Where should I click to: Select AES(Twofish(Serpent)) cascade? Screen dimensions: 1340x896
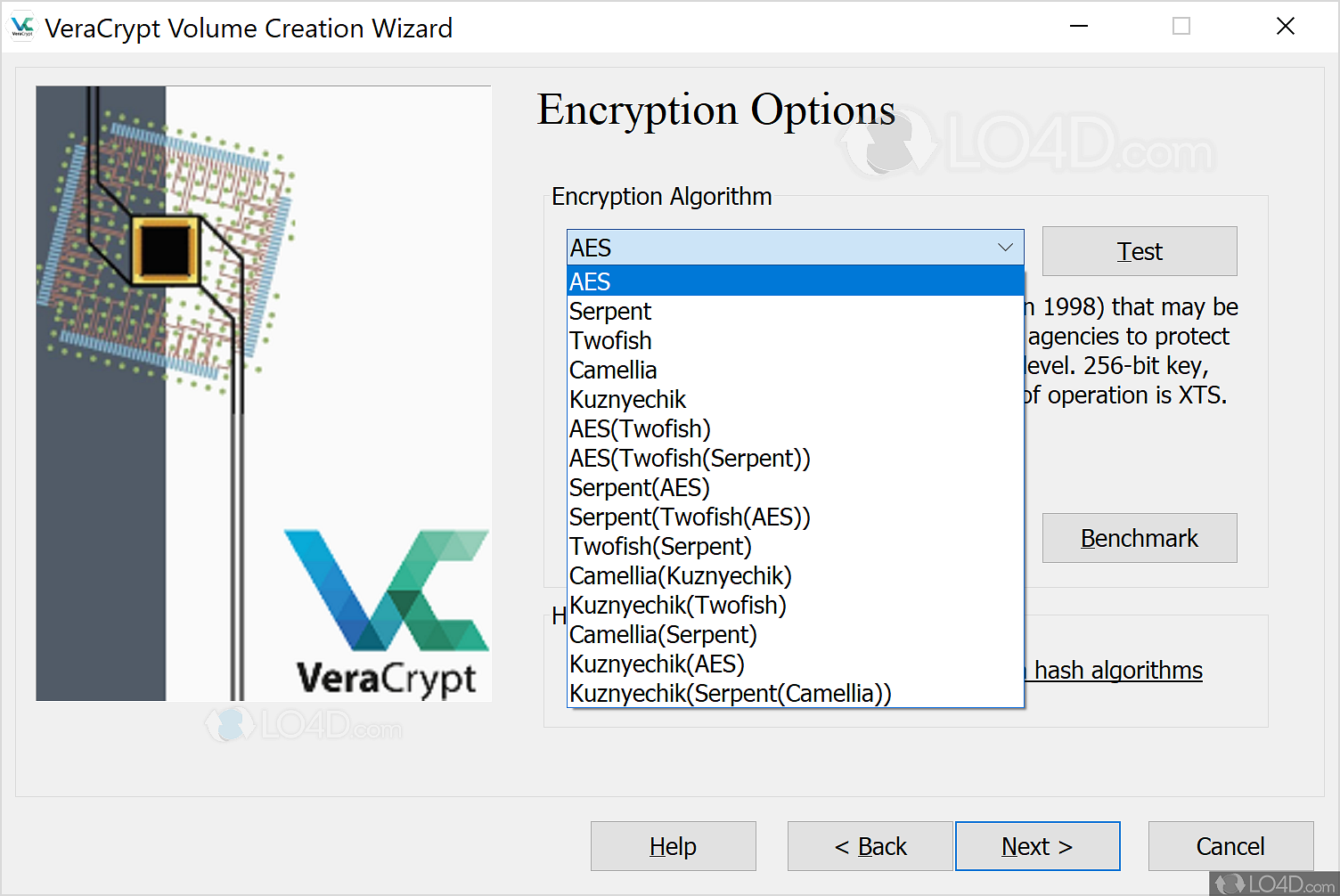690,459
